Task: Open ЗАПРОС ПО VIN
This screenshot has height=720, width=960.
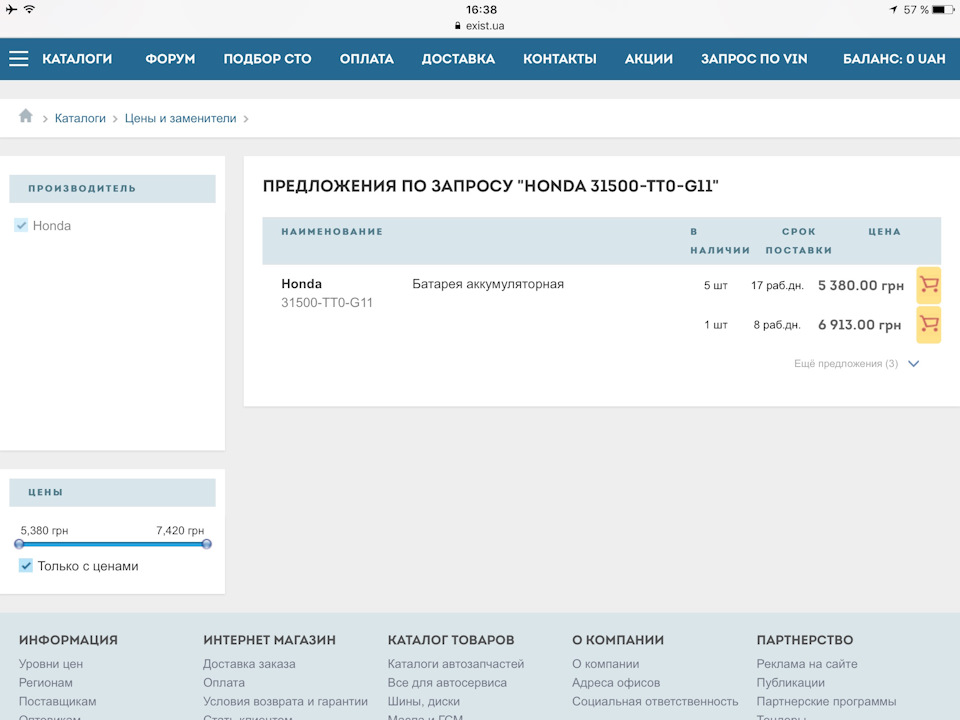Action: (754, 59)
